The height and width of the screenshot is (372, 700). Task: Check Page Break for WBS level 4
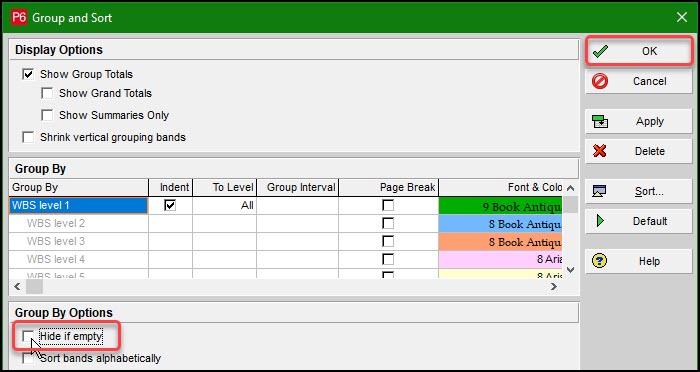point(388,259)
